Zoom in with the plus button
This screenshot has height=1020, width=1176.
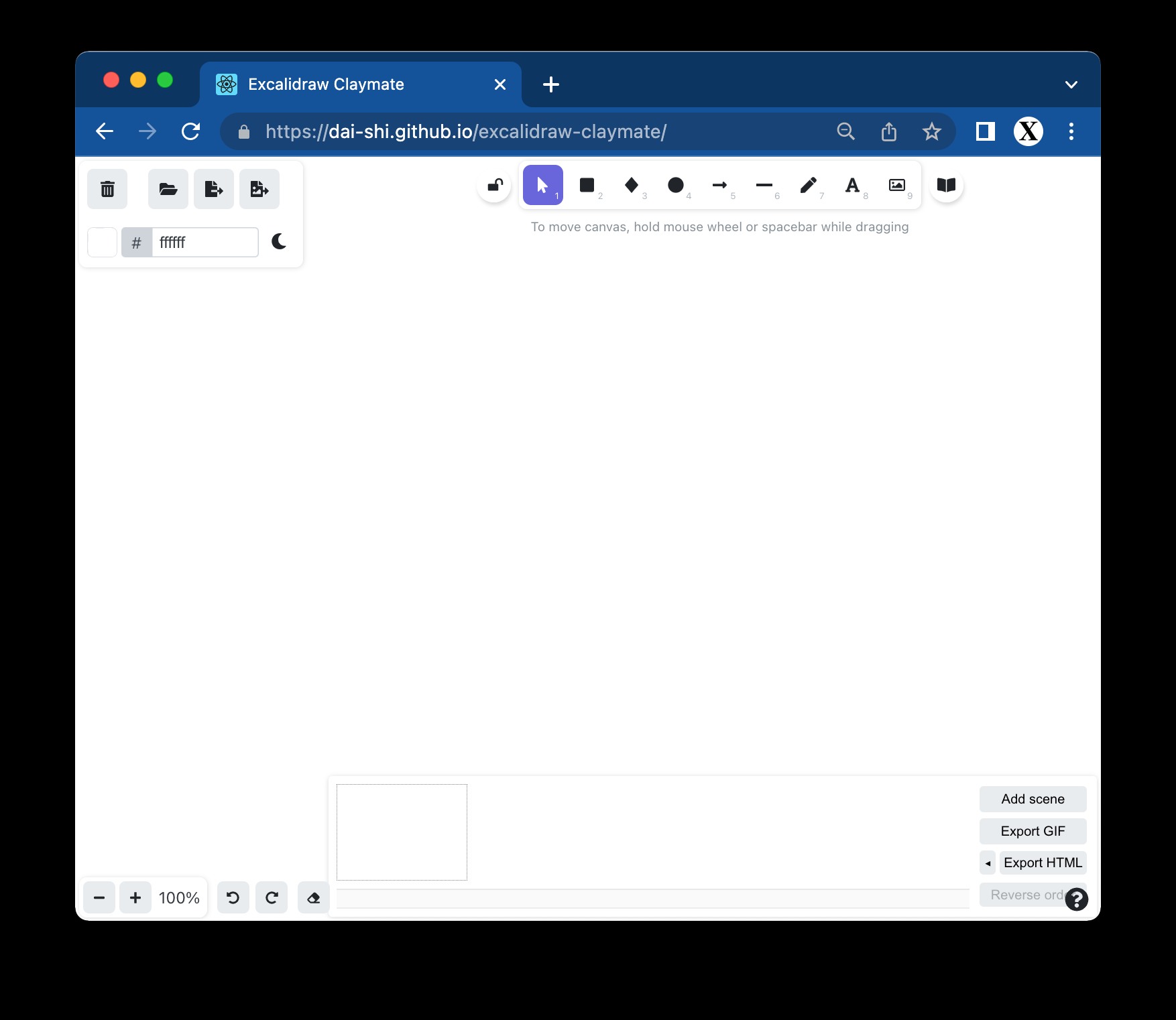(x=135, y=897)
